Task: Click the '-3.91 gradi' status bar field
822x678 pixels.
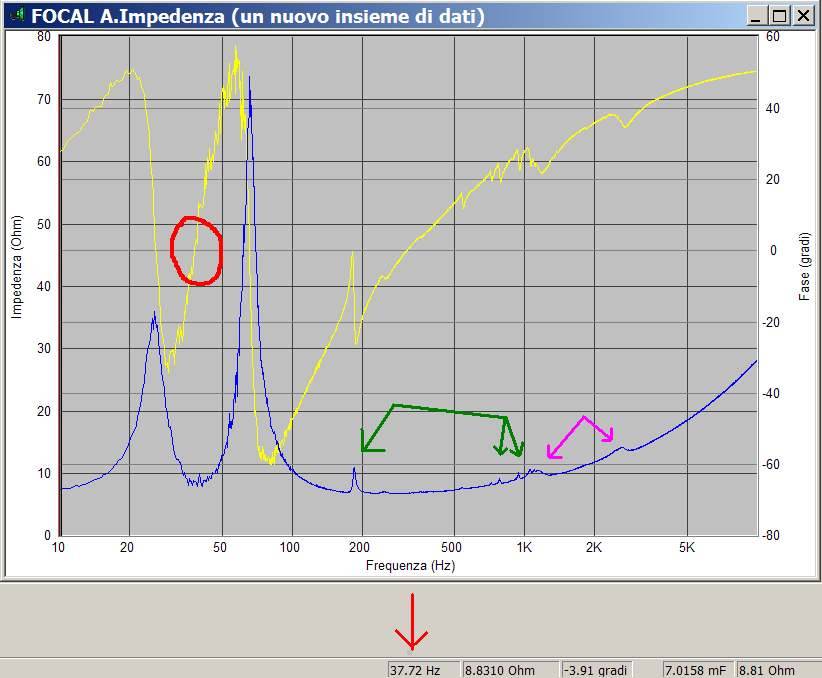Action: pyautogui.click(x=598, y=670)
